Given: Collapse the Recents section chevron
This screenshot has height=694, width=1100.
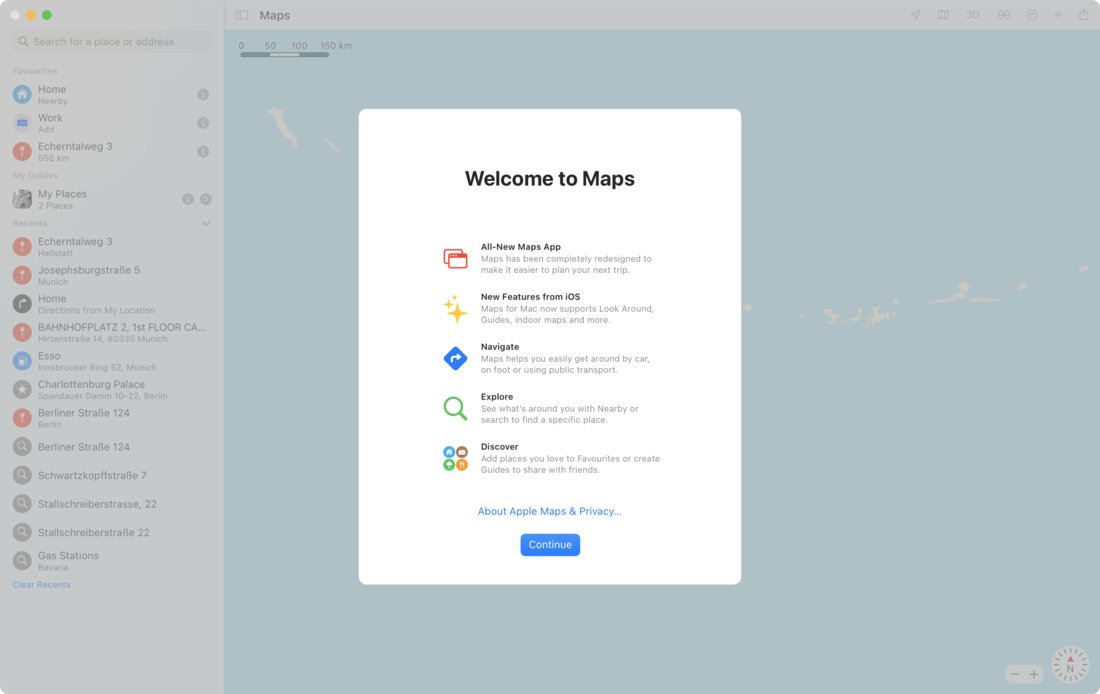Looking at the screenshot, I should pyautogui.click(x=206, y=223).
